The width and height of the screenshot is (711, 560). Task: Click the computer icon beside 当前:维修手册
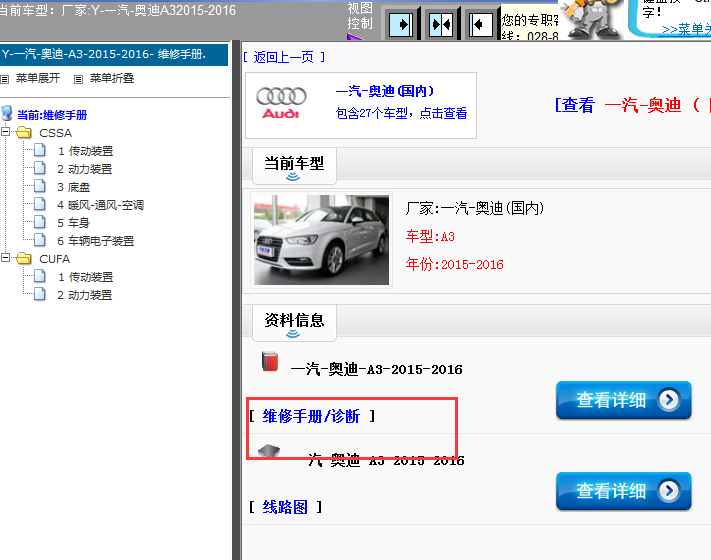click(7, 113)
